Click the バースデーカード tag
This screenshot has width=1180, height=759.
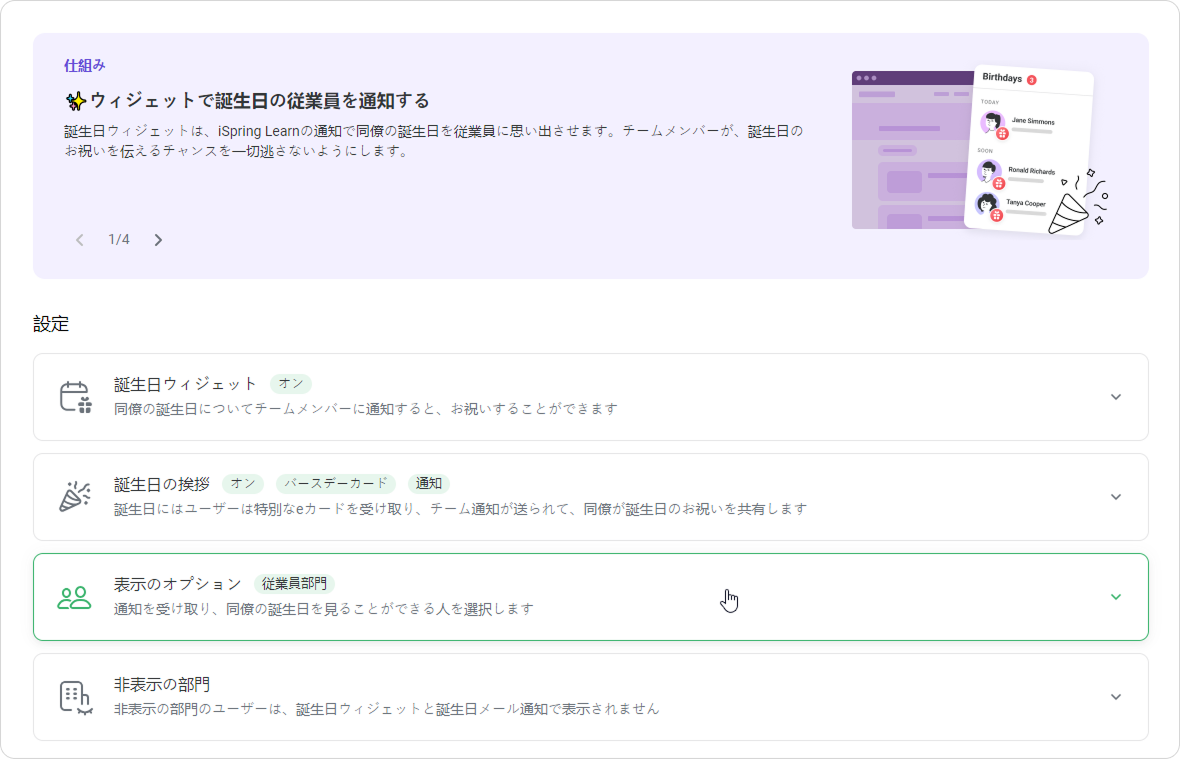coord(335,484)
